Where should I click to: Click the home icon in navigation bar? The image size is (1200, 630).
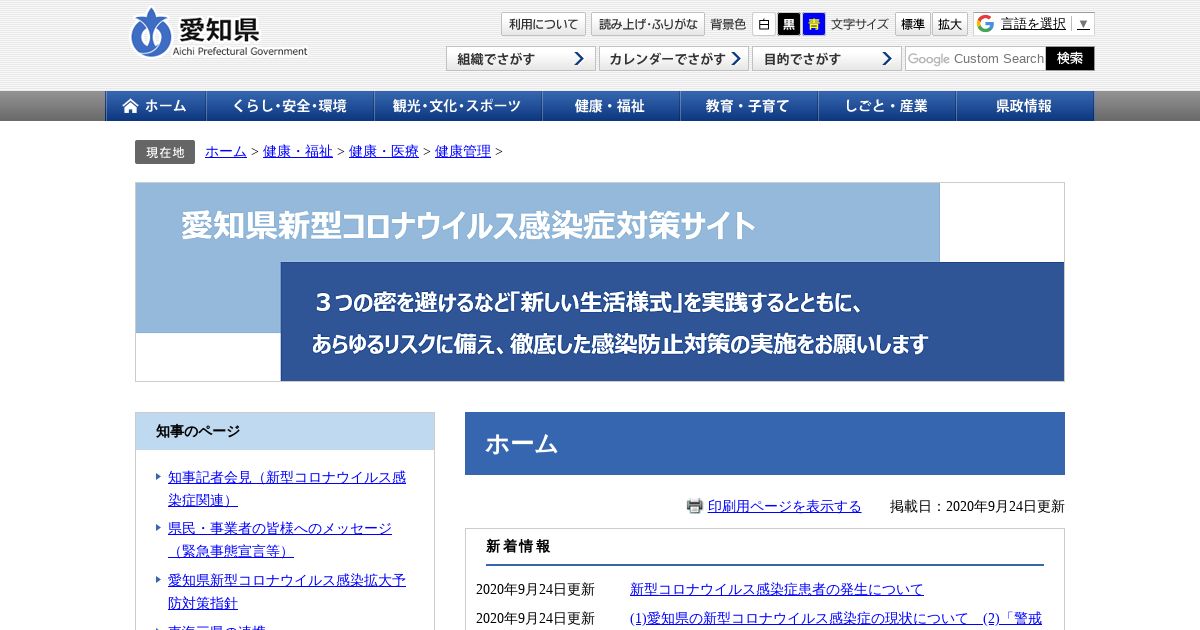click(x=130, y=106)
